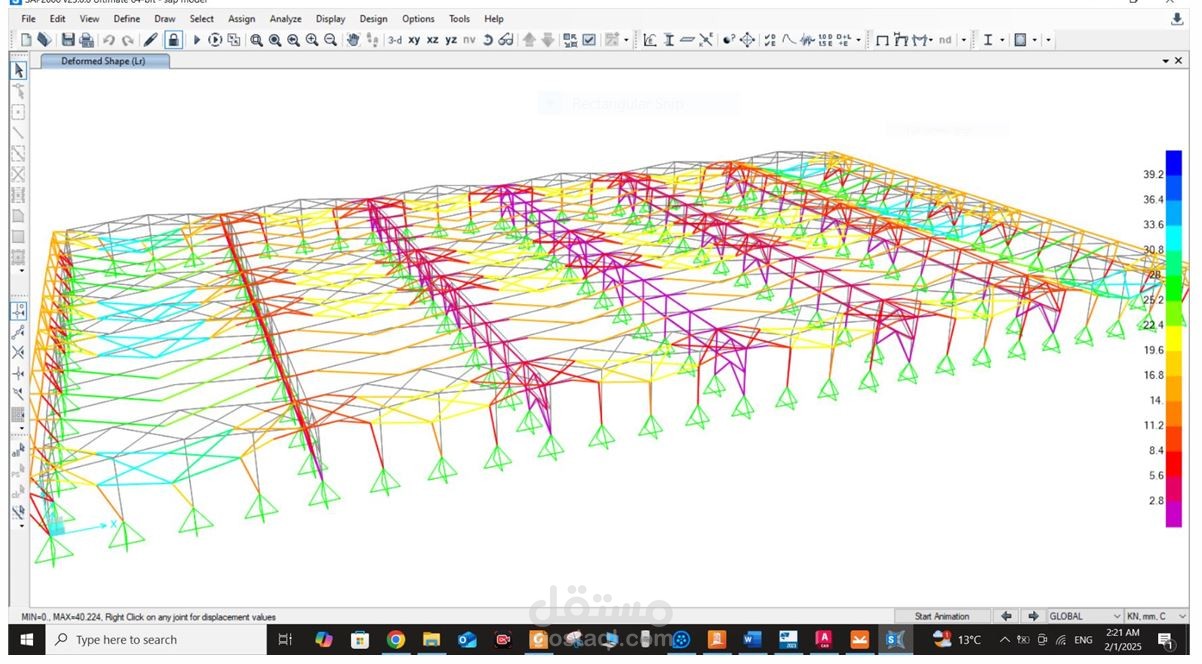The height and width of the screenshot is (664, 1202).
Task: Open the GLOBAL coordinate system dropdown
Action: point(1084,616)
